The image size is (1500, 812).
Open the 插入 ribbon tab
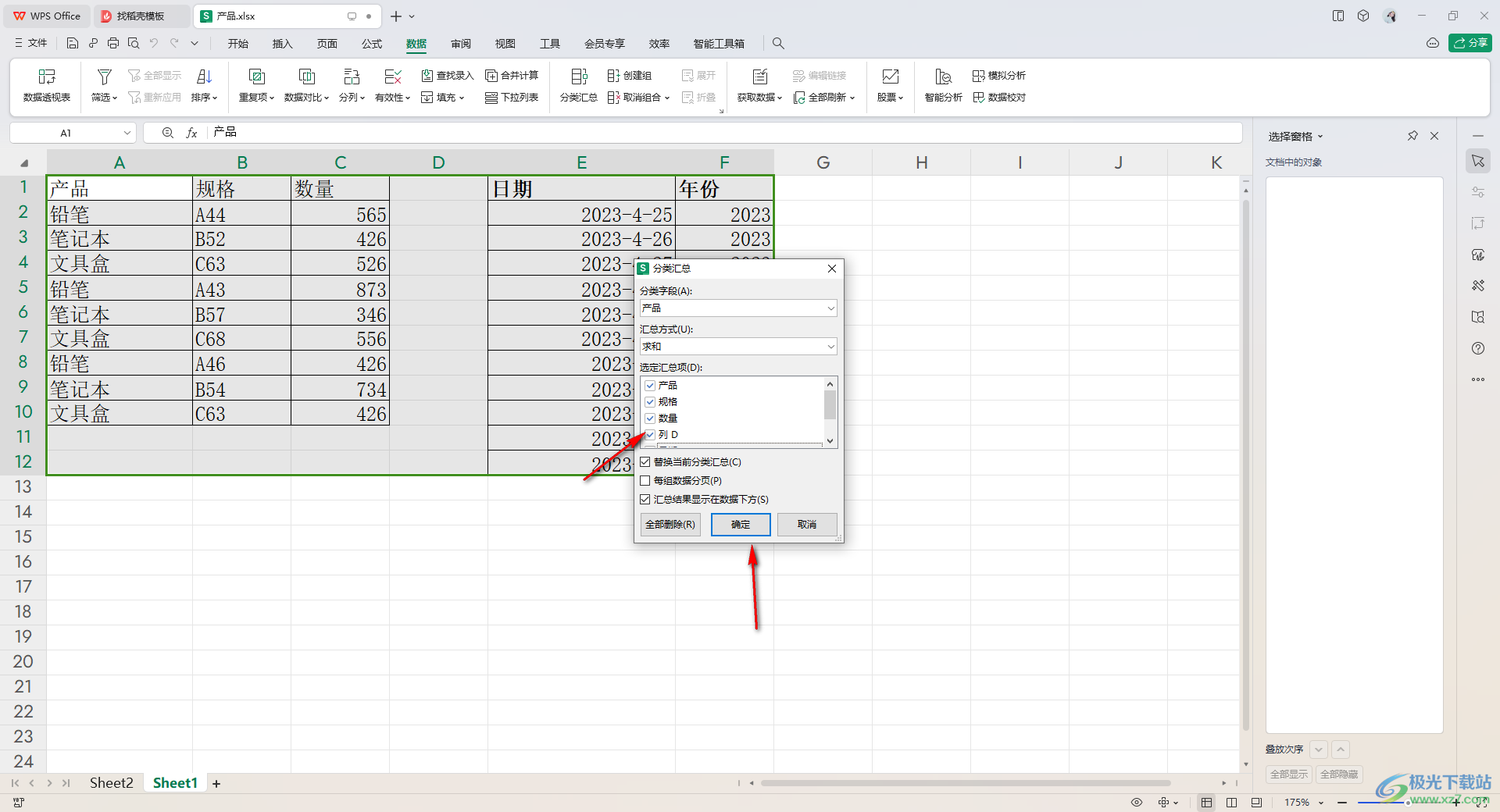[282, 44]
